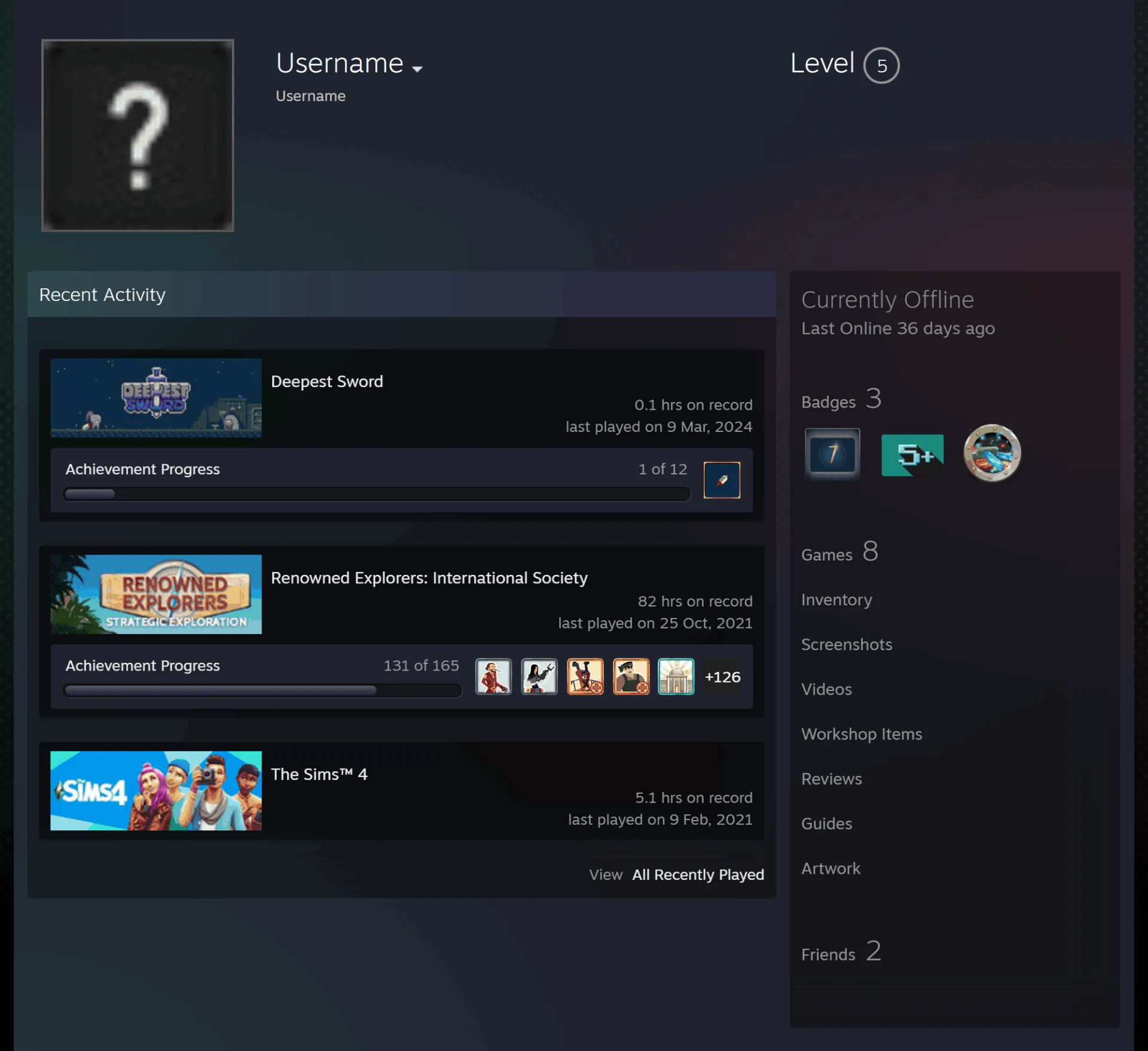Click the 131 of 165 achievement count
The height and width of the screenshot is (1051, 1148).
[x=421, y=665]
